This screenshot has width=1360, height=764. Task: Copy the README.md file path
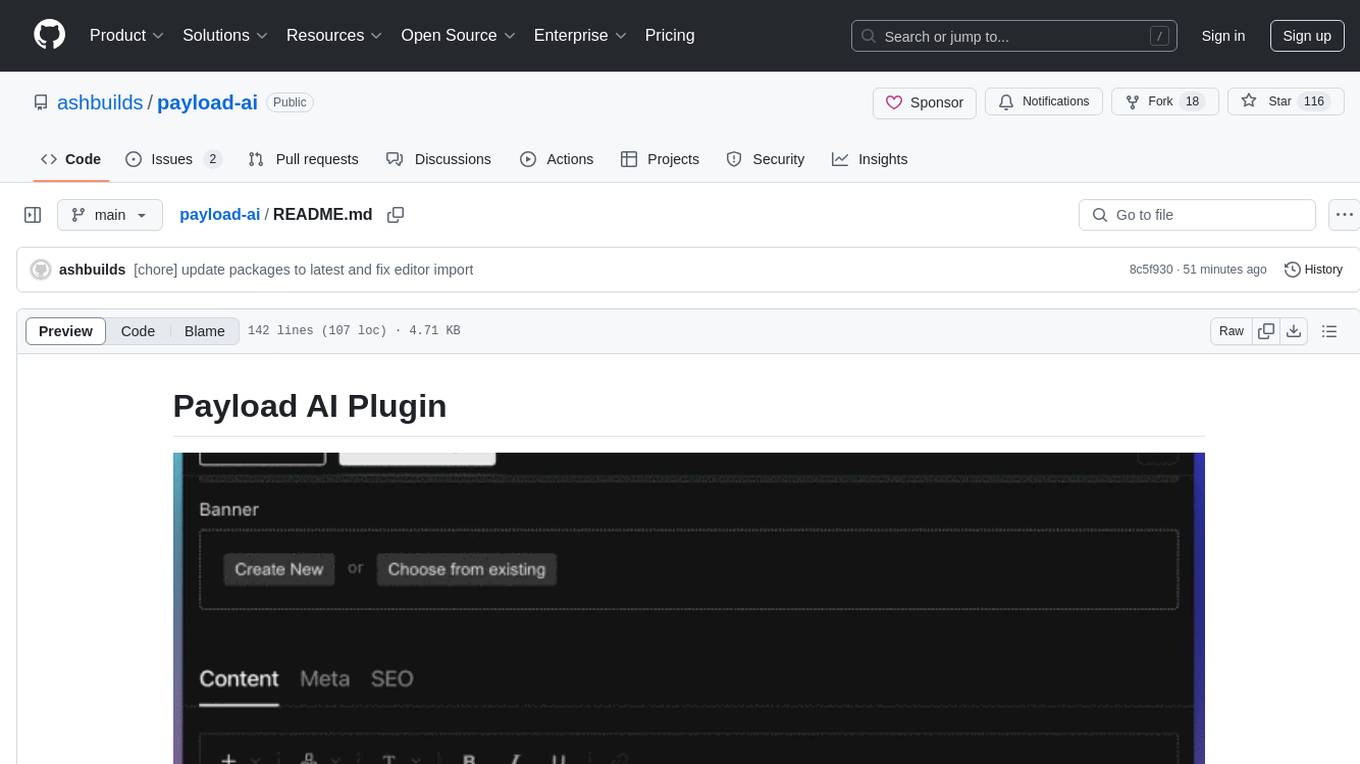(396, 215)
